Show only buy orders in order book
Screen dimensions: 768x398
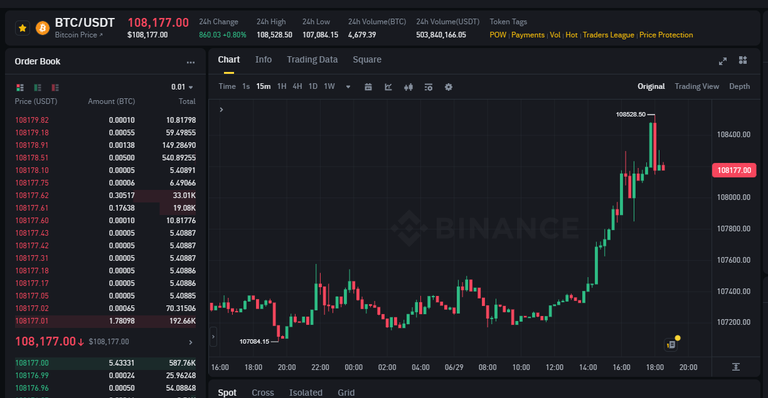pyautogui.click(x=38, y=87)
